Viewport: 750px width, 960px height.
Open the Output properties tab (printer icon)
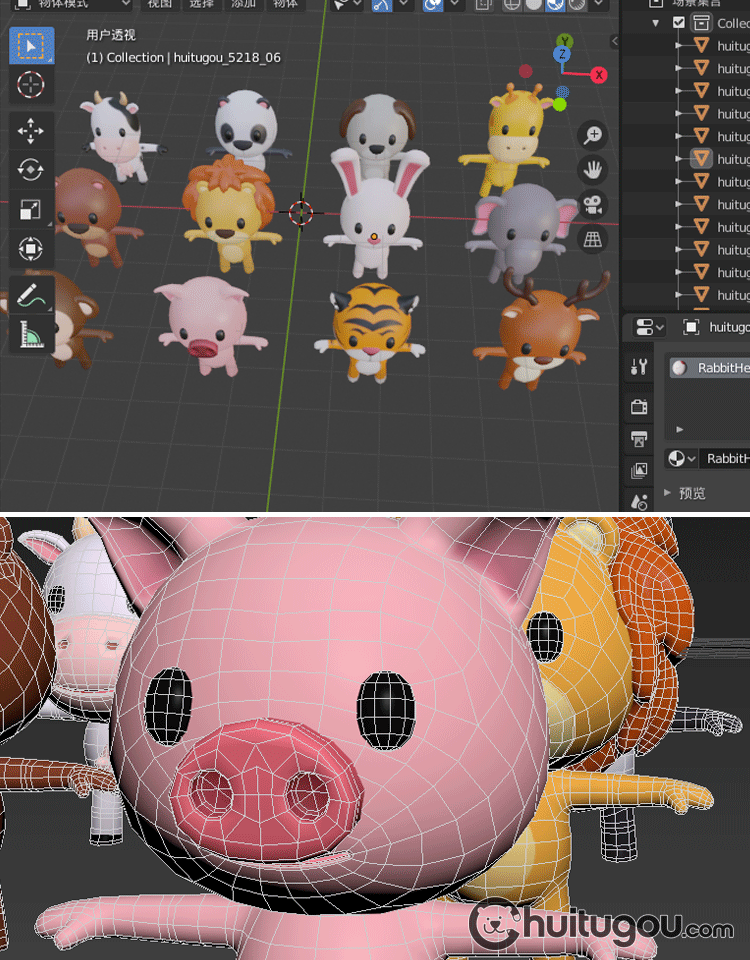639,438
